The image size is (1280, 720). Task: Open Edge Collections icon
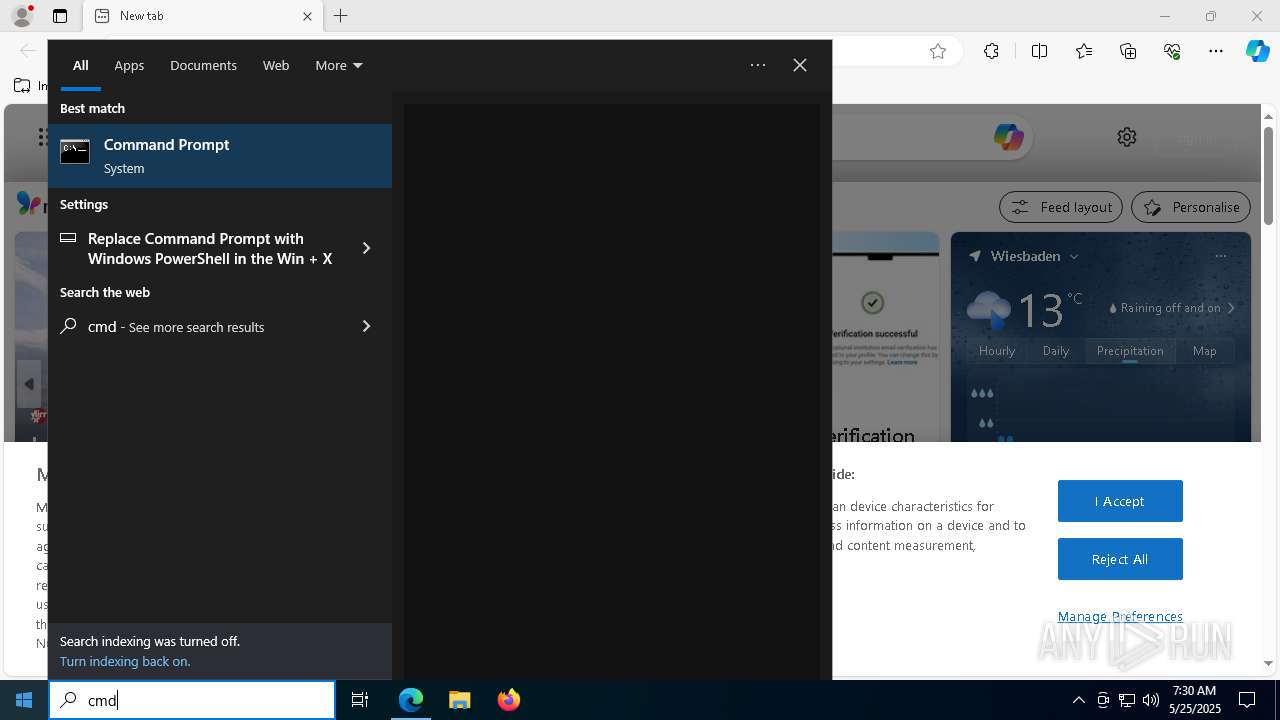click(x=1128, y=51)
